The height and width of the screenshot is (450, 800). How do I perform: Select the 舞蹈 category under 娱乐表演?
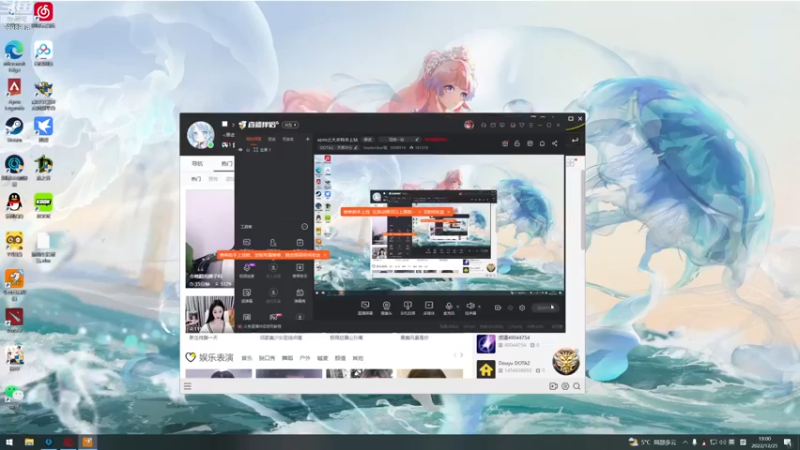point(287,358)
